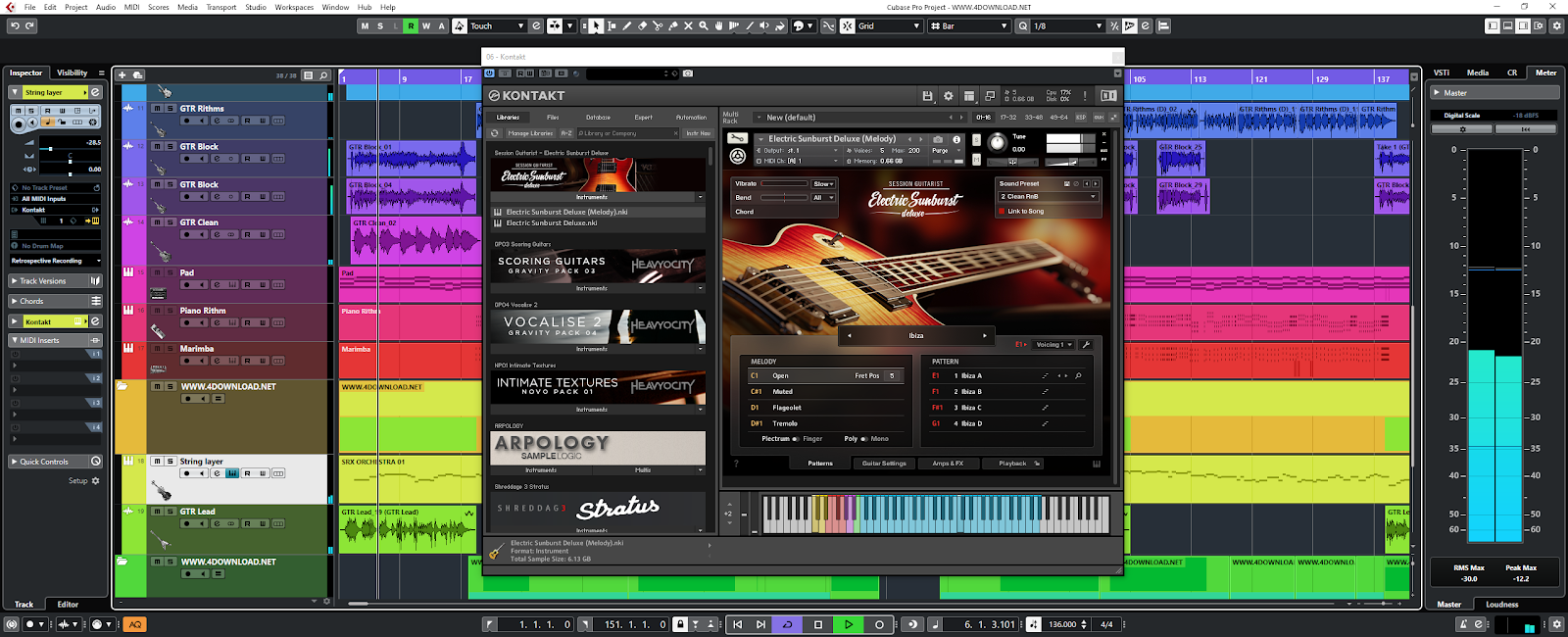Click the Setup gear in Inspector

[95, 480]
